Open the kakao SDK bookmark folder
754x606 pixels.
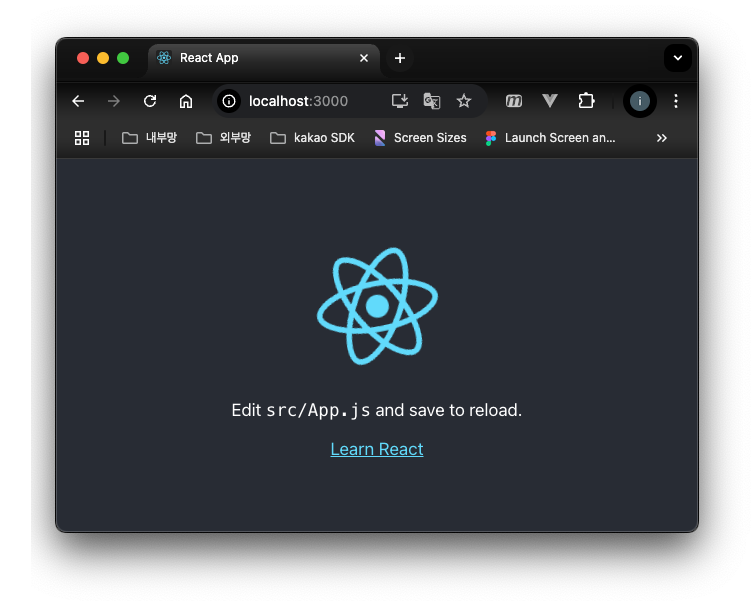312,138
